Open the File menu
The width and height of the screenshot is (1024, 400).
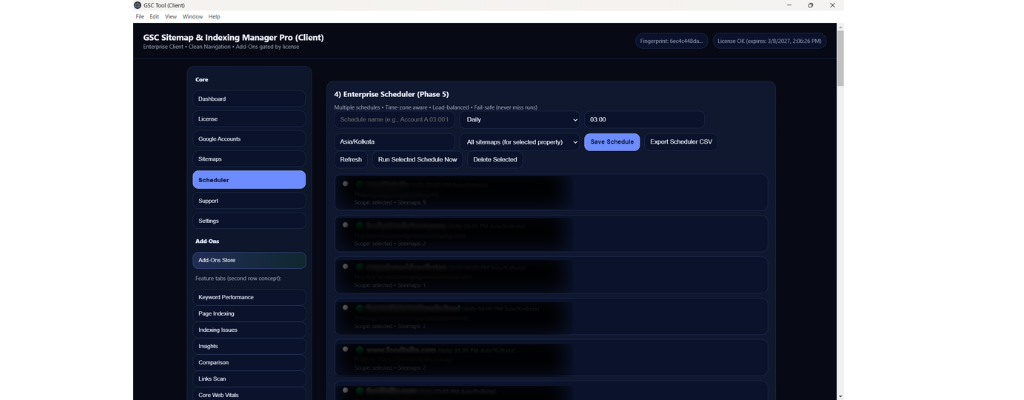140,17
